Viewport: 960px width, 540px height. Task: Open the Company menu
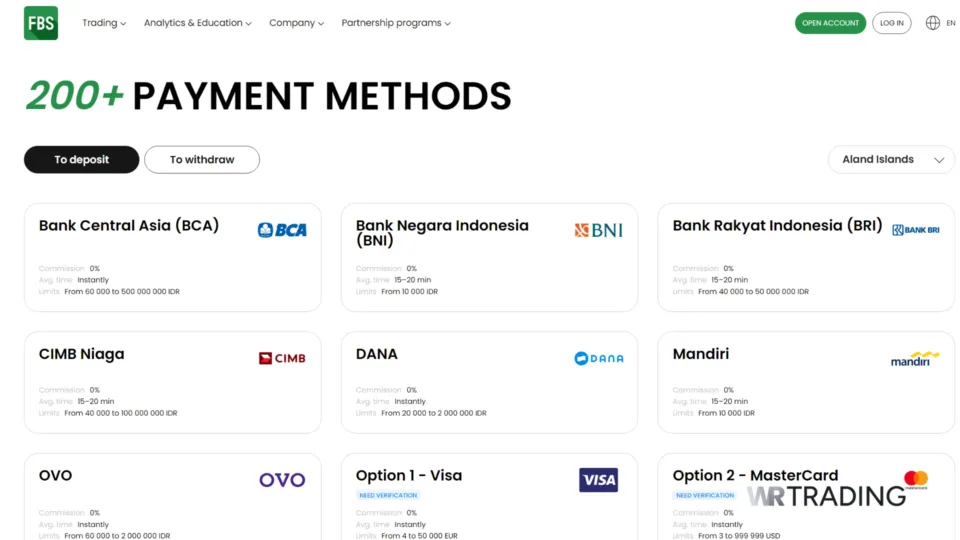pyautogui.click(x=296, y=23)
